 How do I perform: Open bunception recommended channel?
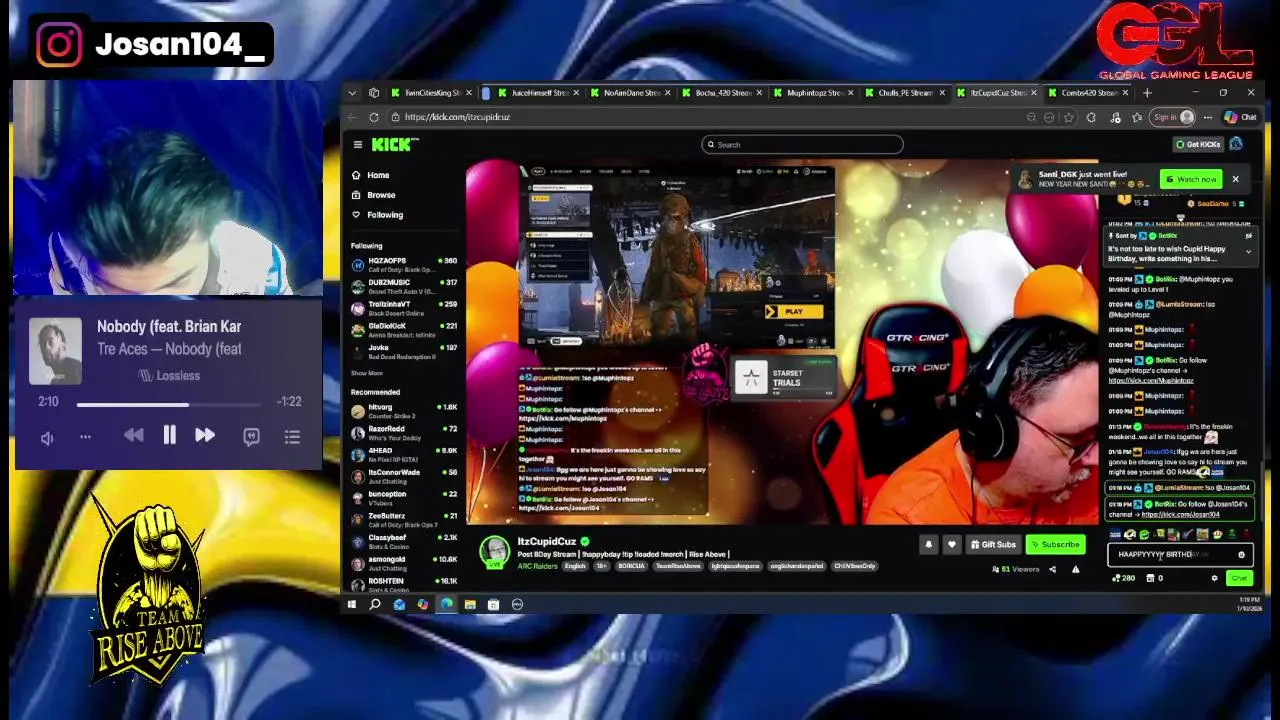pyautogui.click(x=404, y=498)
